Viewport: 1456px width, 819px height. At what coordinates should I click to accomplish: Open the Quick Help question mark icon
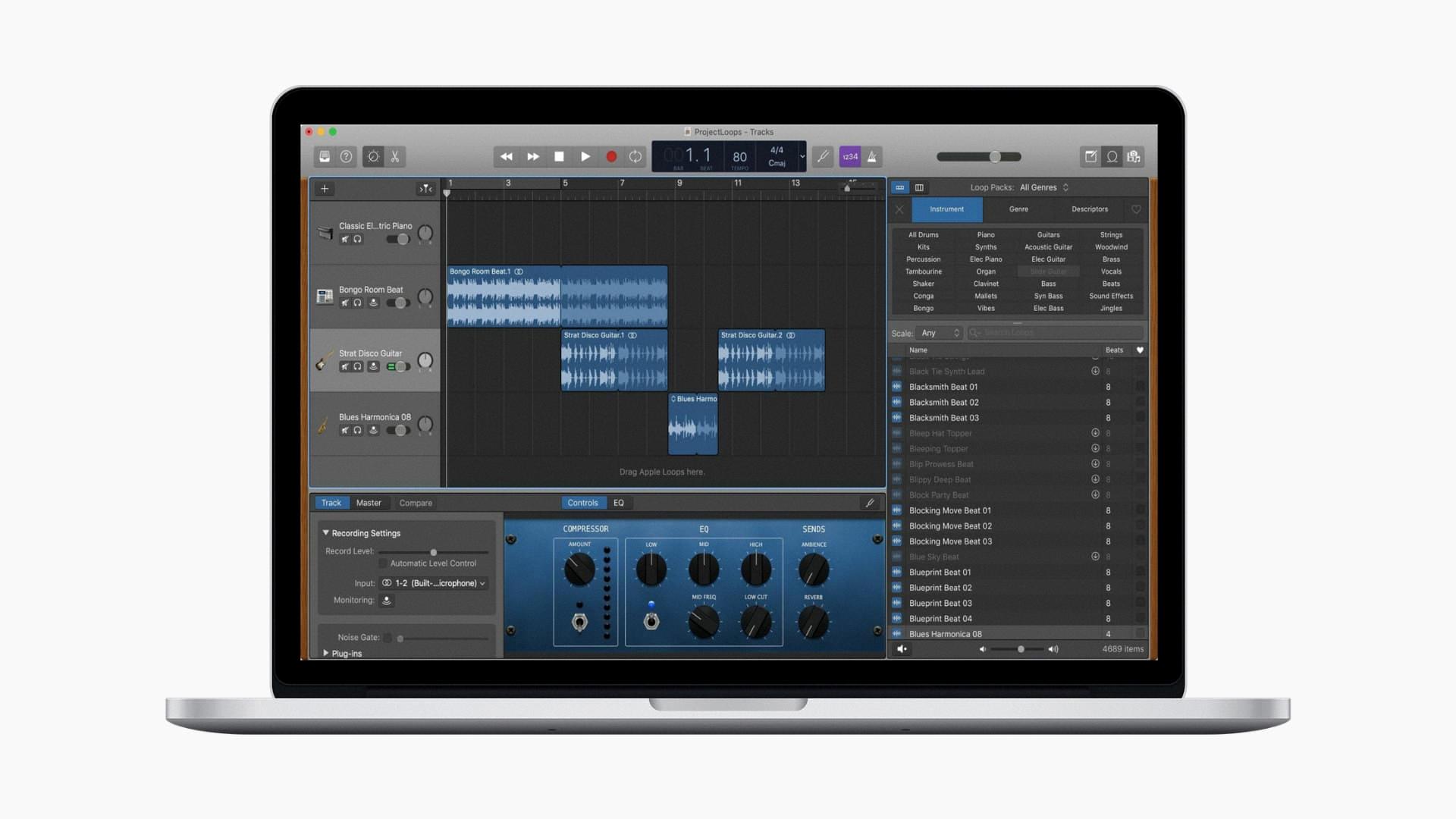(346, 156)
